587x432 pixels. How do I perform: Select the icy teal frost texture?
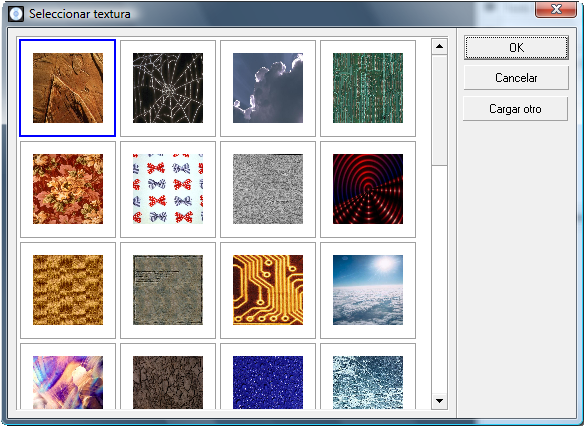pyautogui.click(x=368, y=377)
